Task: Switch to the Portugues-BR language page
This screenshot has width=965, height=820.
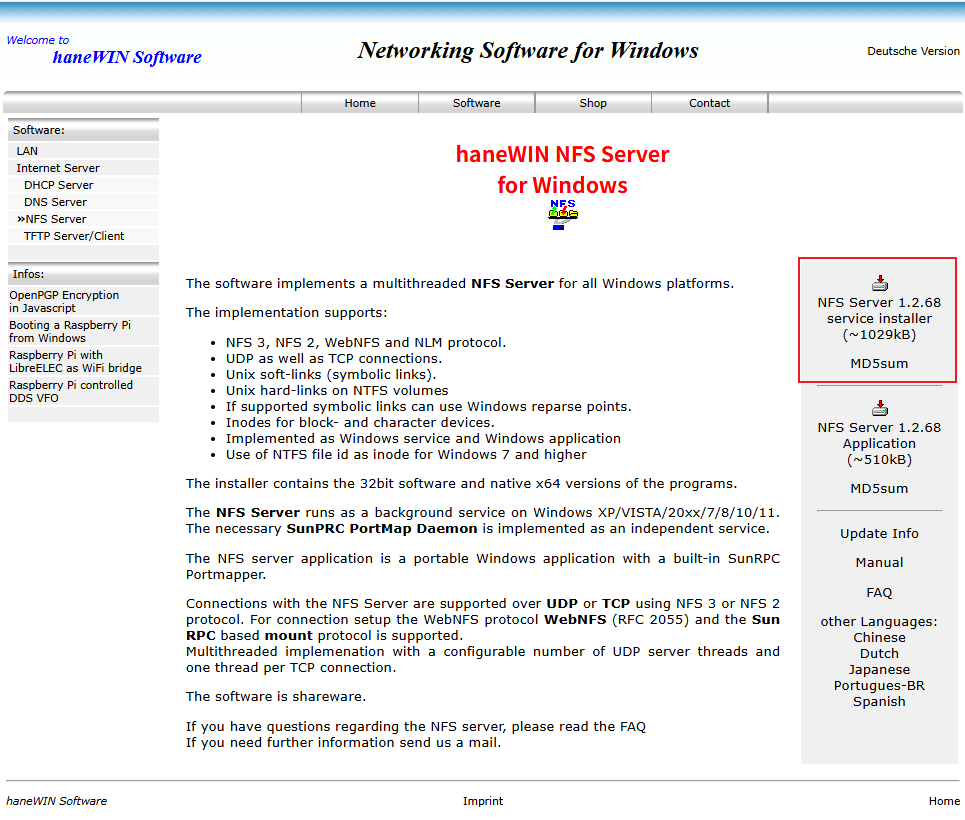Action: coord(879,685)
